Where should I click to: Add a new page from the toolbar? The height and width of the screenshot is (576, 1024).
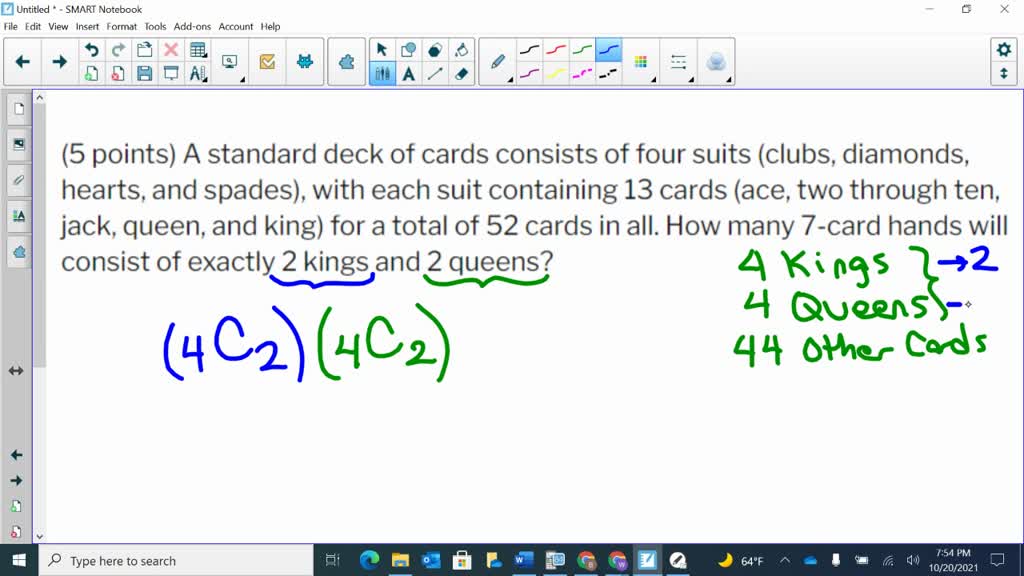click(x=91, y=74)
